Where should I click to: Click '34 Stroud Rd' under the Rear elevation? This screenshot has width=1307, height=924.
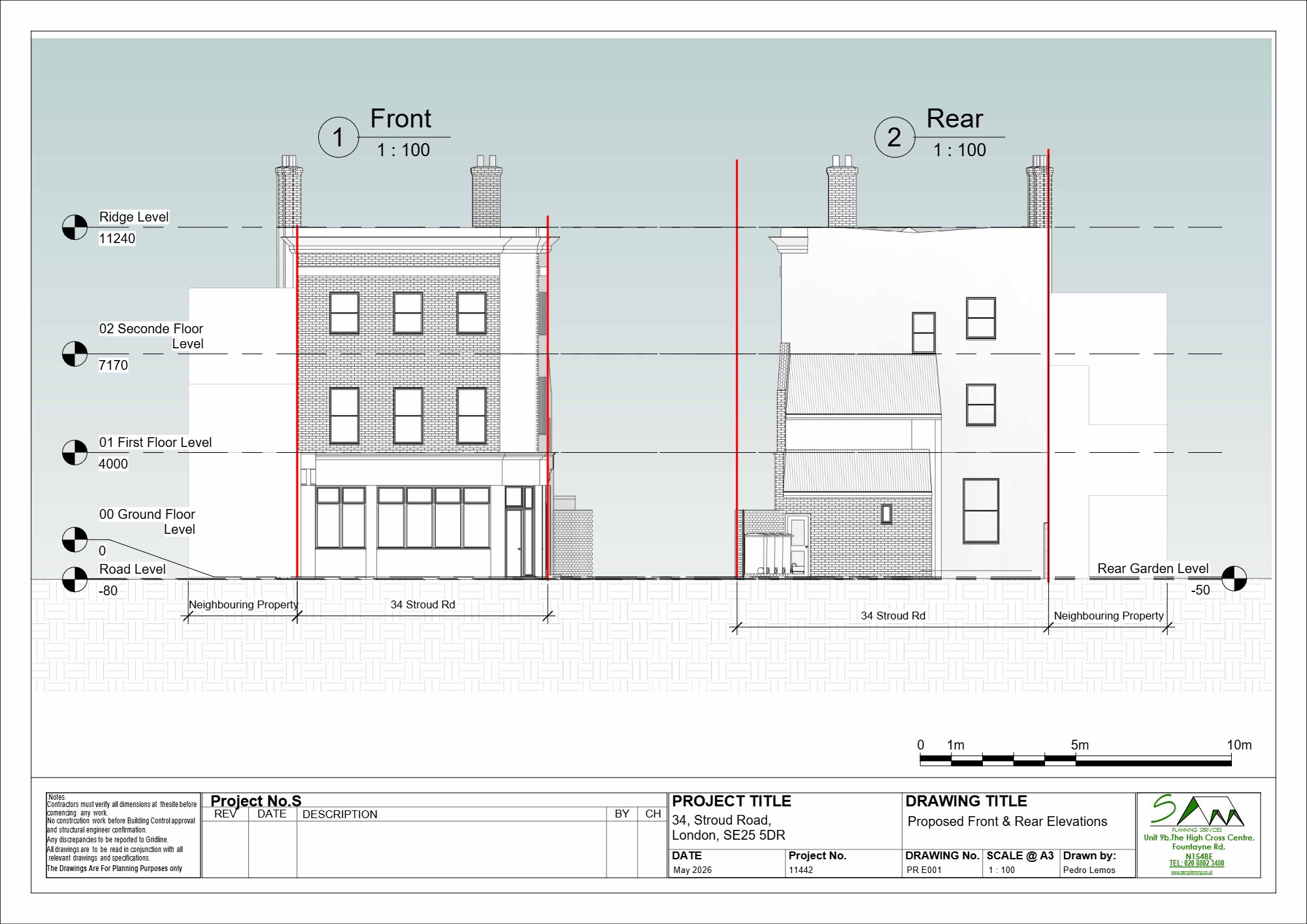click(893, 616)
